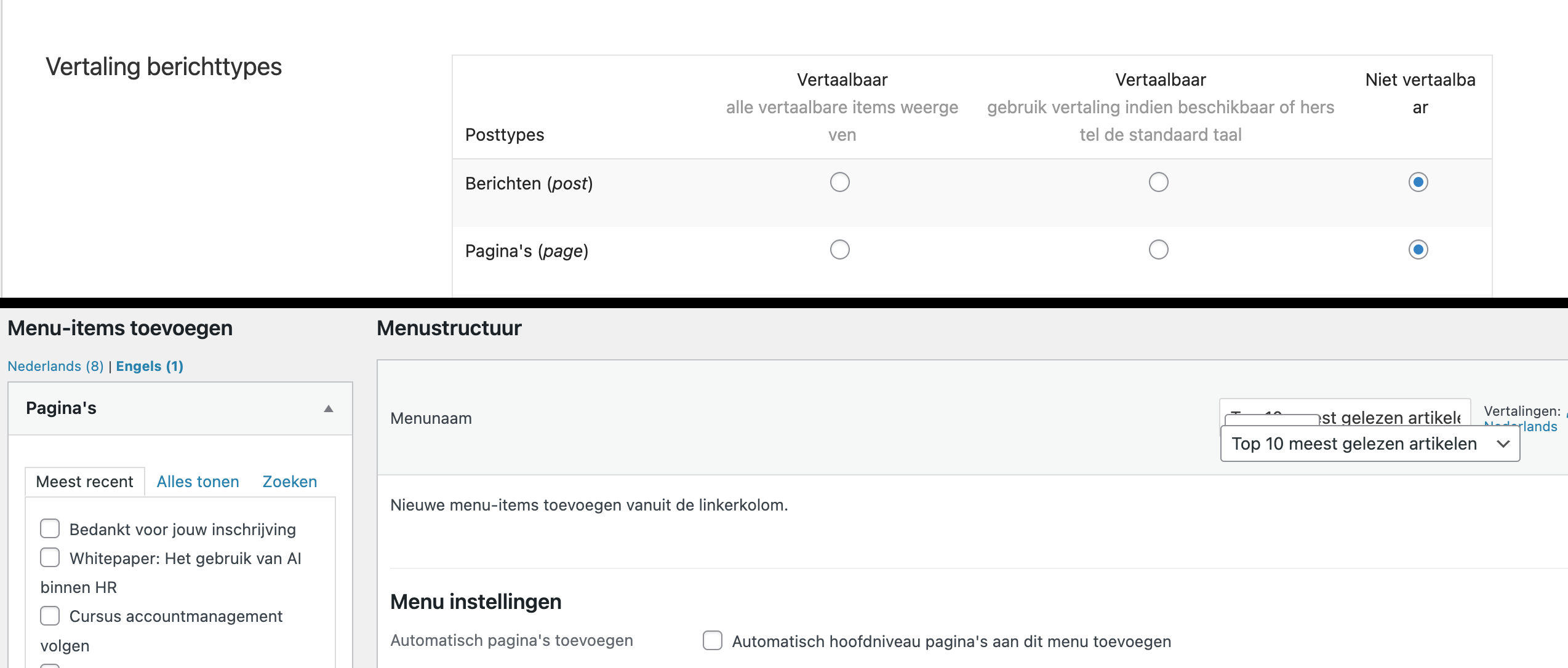This screenshot has height=668, width=1568.
Task: Filter by Nederlands (8) language link
Action: click(55, 366)
